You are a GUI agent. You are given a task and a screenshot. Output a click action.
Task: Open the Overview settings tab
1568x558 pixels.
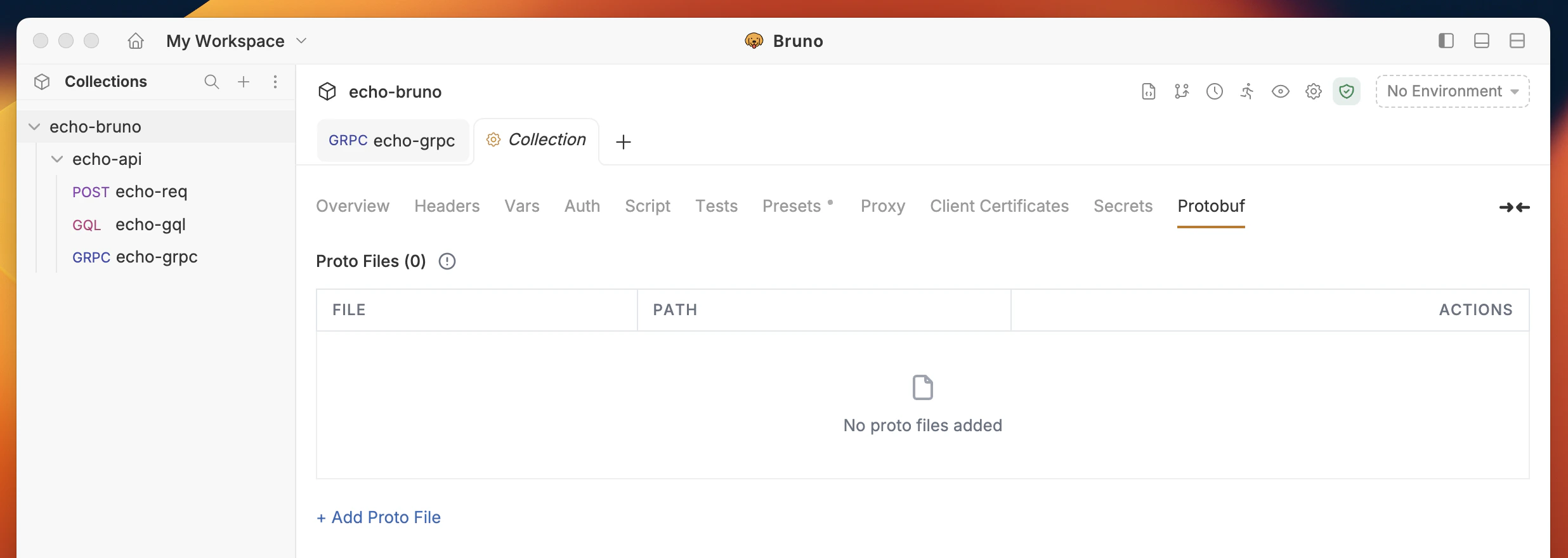pyautogui.click(x=353, y=206)
